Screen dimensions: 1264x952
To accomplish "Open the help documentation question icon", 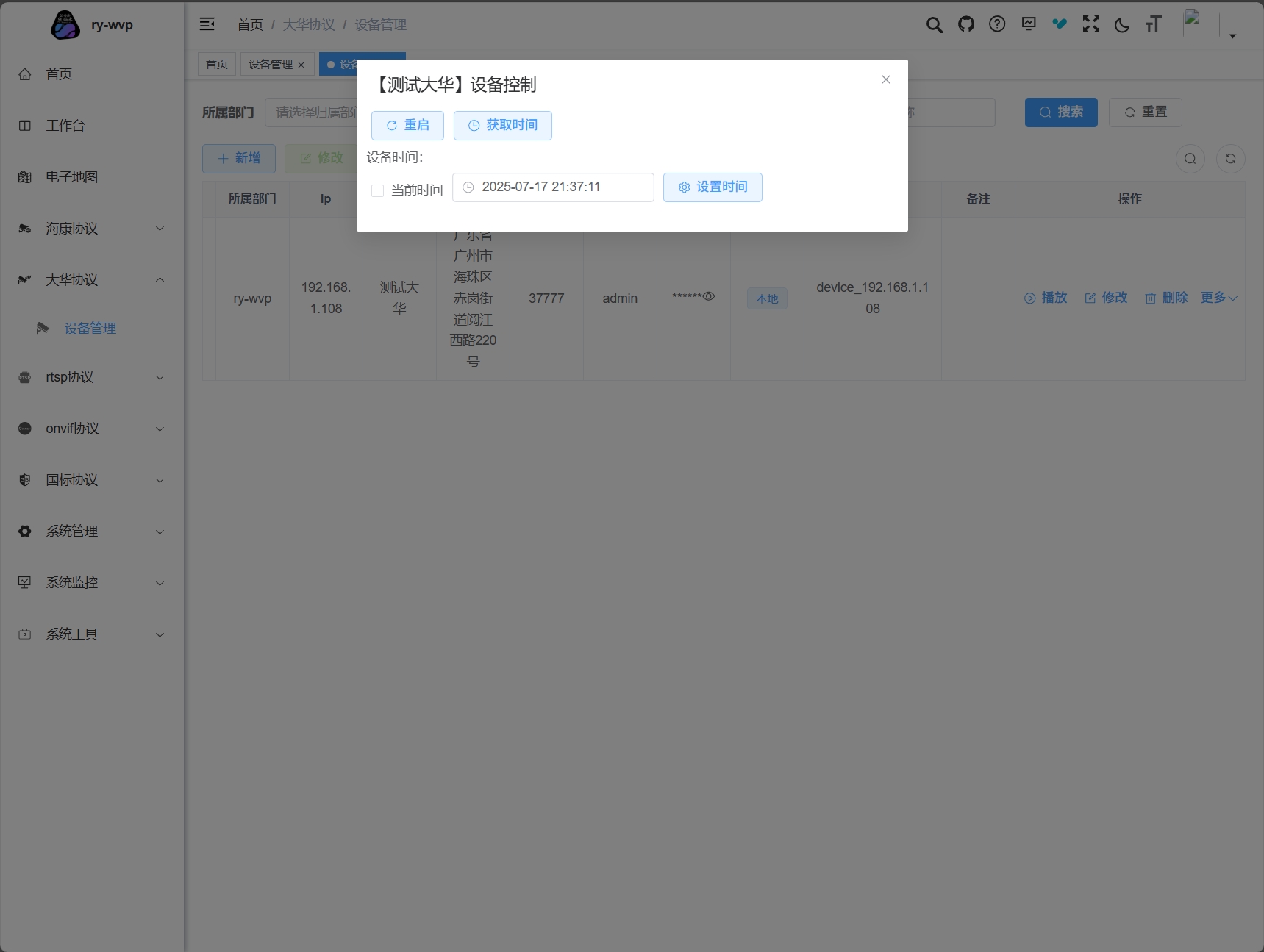I will 997,24.
